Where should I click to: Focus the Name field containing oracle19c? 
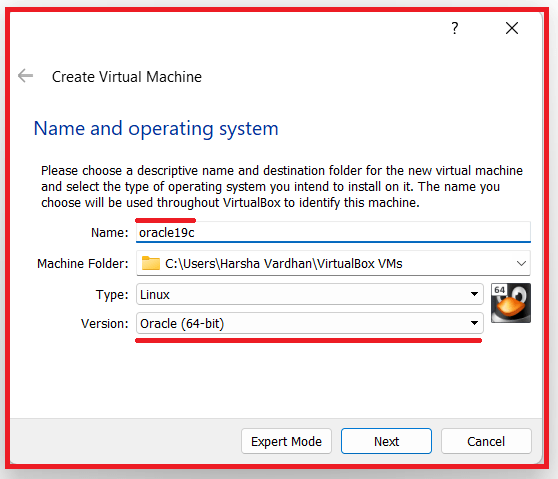click(x=333, y=232)
